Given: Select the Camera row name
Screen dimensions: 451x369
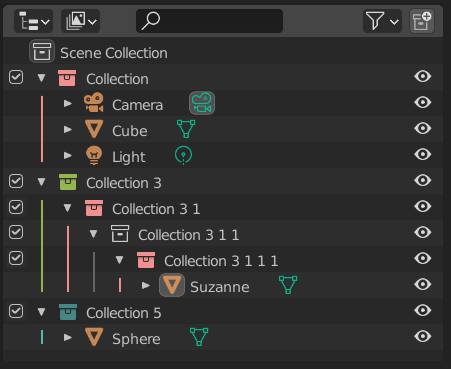Looking at the screenshot, I should (137, 105).
